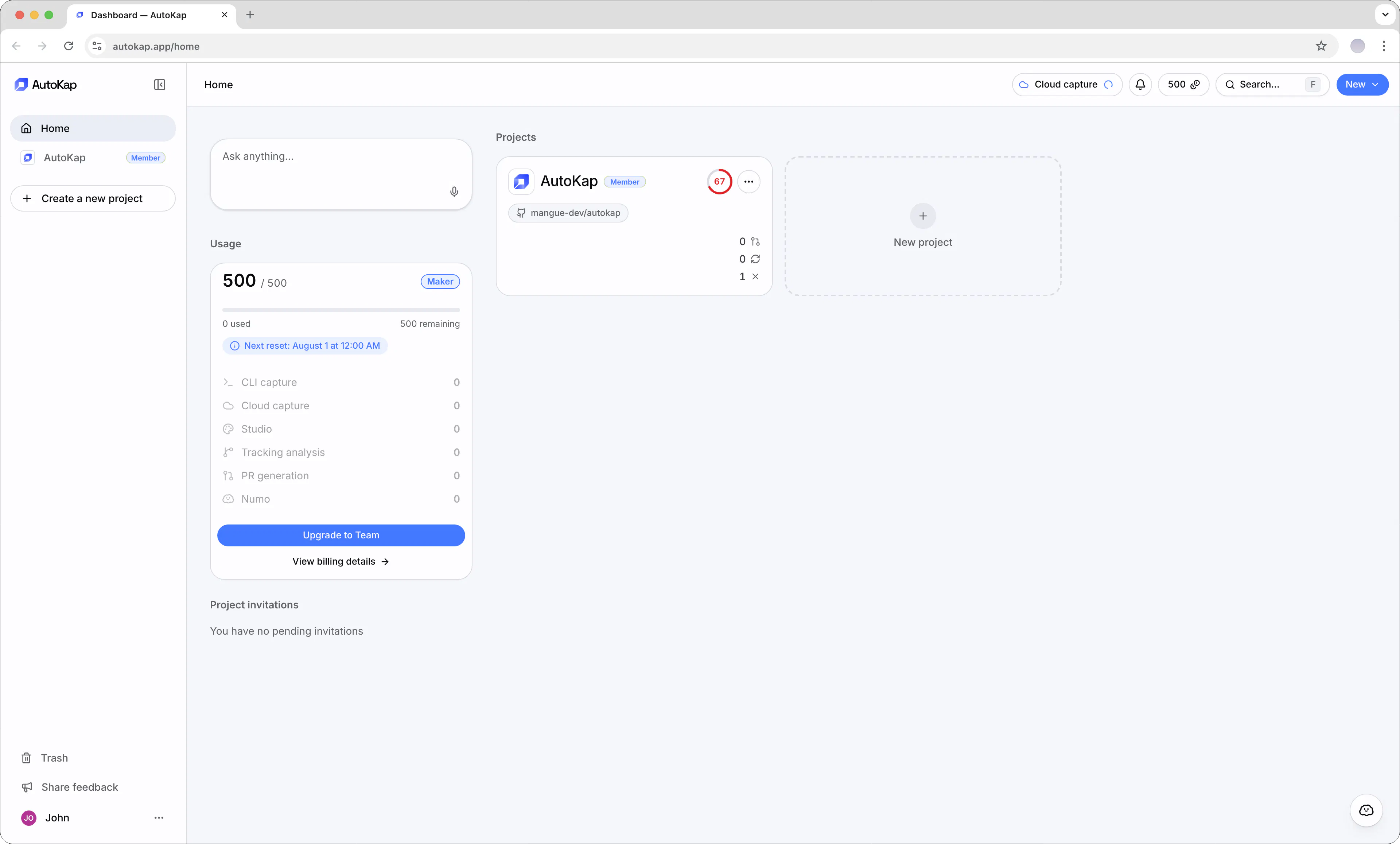The width and height of the screenshot is (1400, 844).
Task: Open the site information icon in address bar
Action: pos(97,46)
